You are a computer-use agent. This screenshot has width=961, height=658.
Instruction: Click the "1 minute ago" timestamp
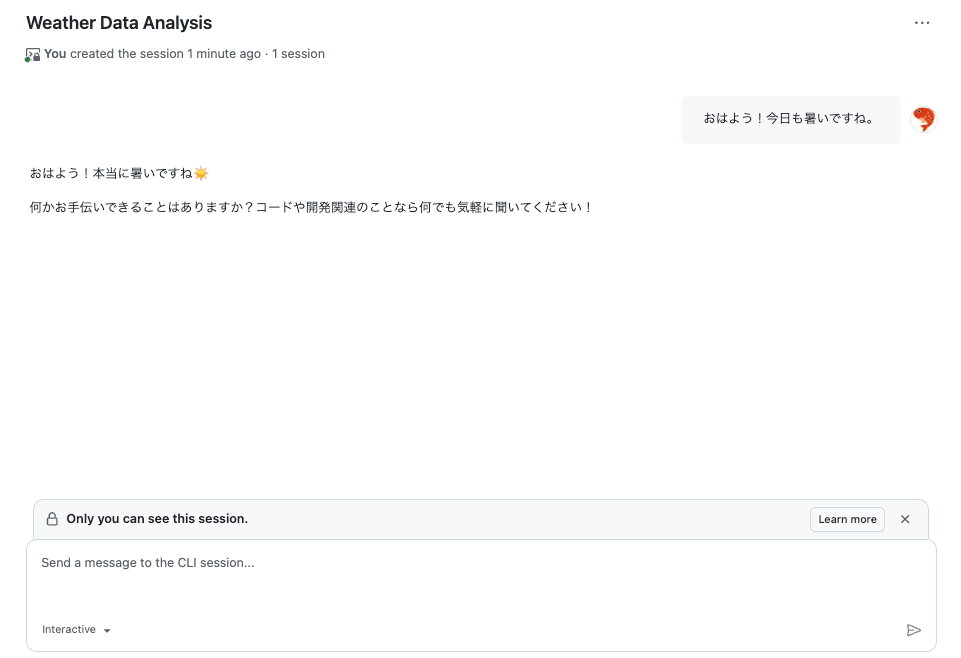coord(224,54)
